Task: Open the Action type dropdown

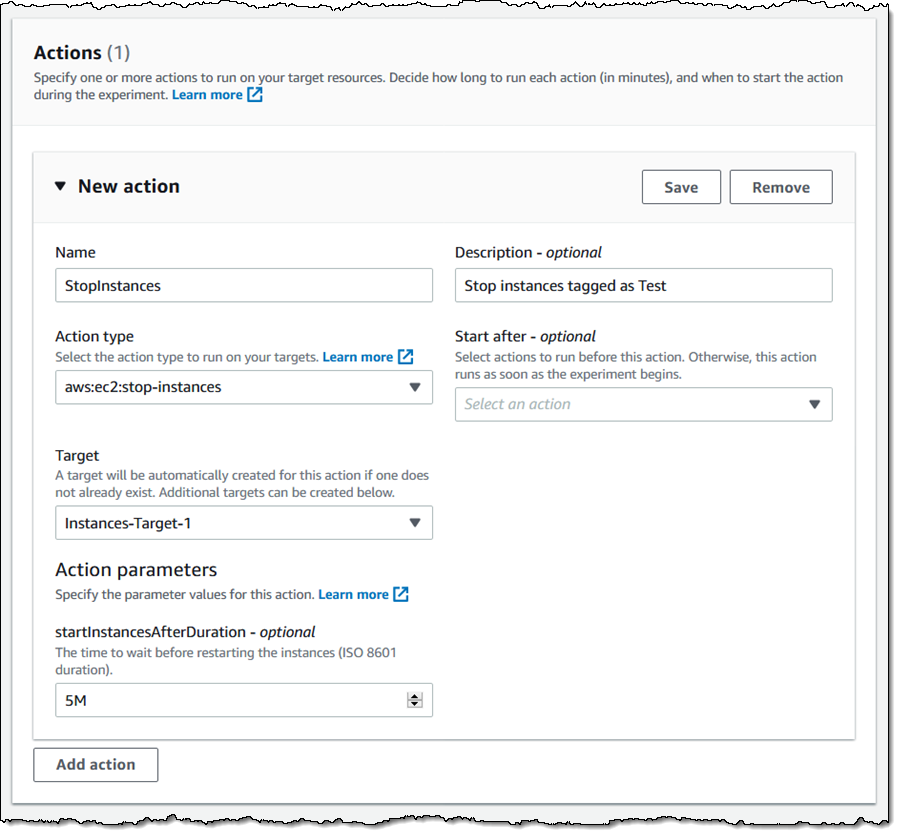Action: point(244,387)
